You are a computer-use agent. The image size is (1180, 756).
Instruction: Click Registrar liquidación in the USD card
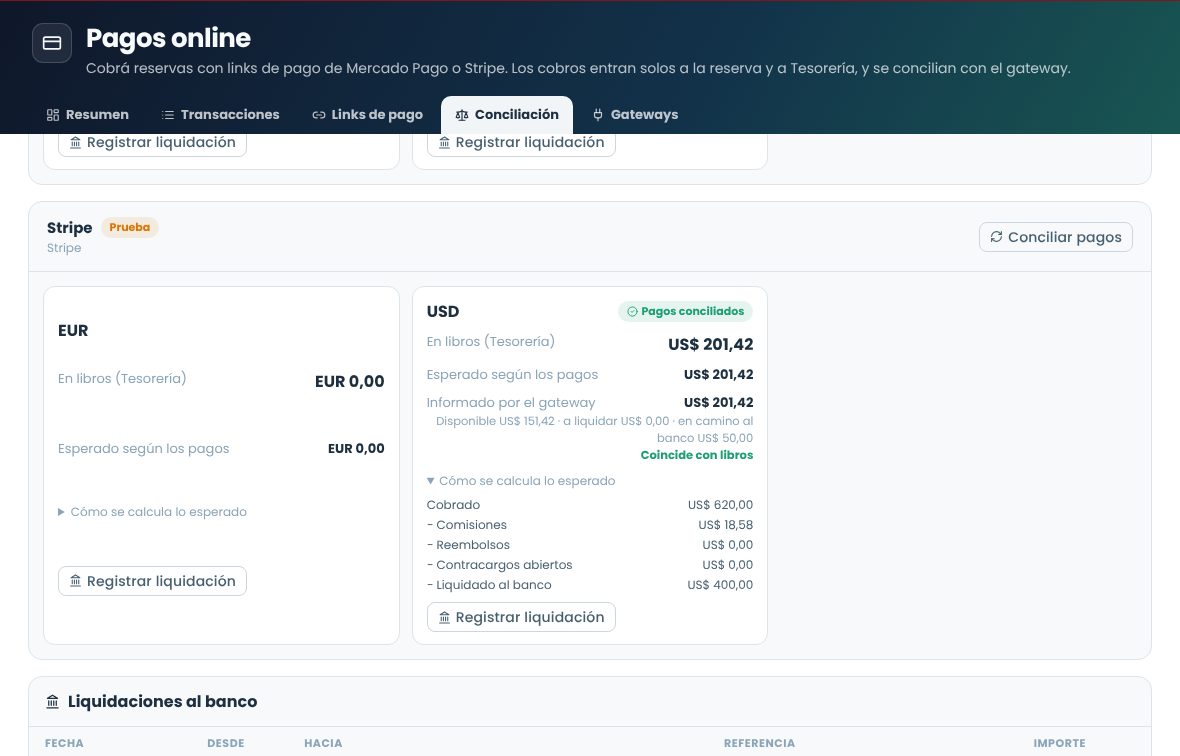(521, 617)
